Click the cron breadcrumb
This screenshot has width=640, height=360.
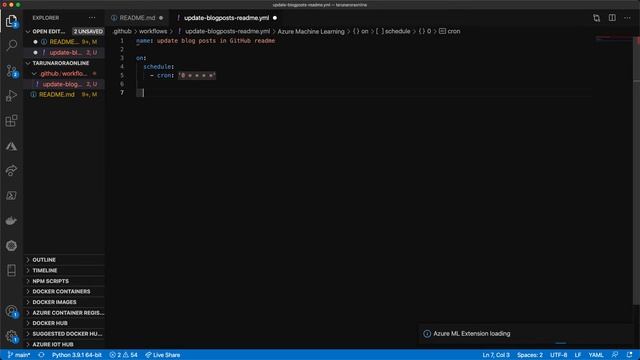point(449,31)
